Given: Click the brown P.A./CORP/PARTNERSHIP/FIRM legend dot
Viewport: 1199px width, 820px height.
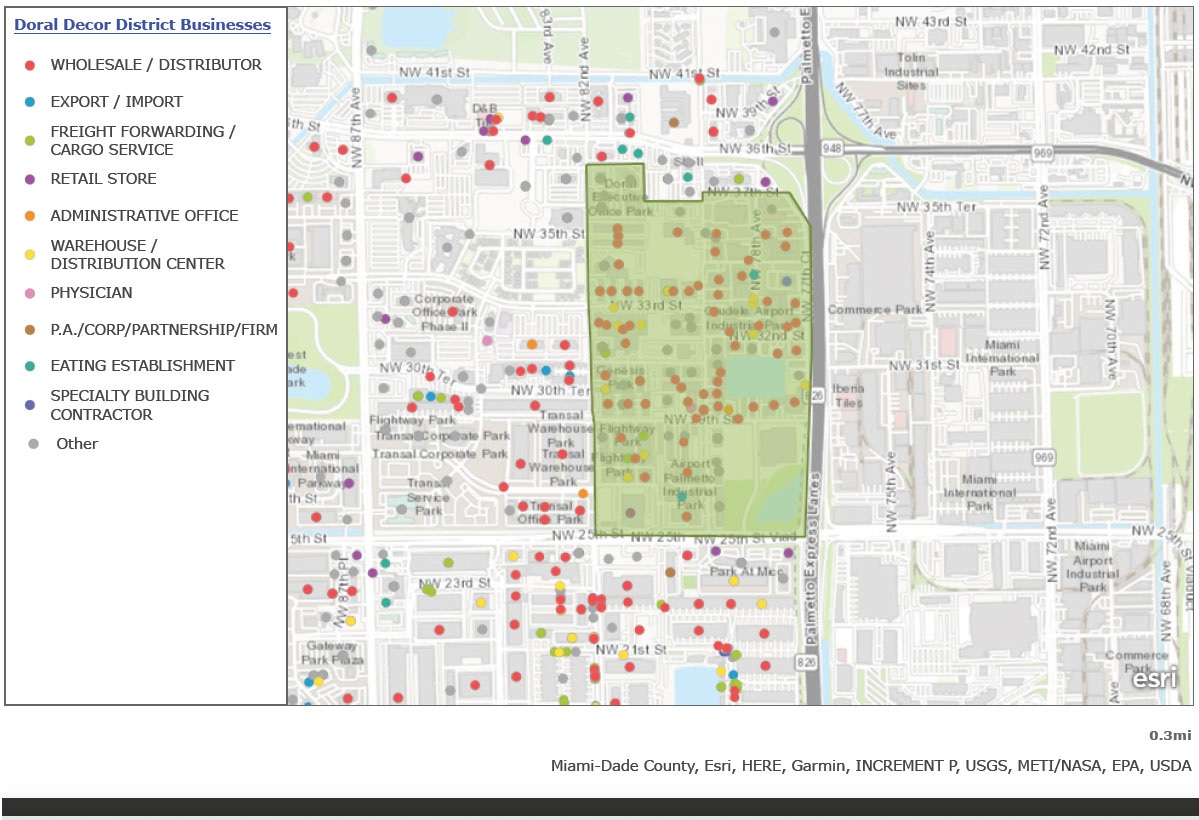Looking at the screenshot, I should (x=30, y=330).
